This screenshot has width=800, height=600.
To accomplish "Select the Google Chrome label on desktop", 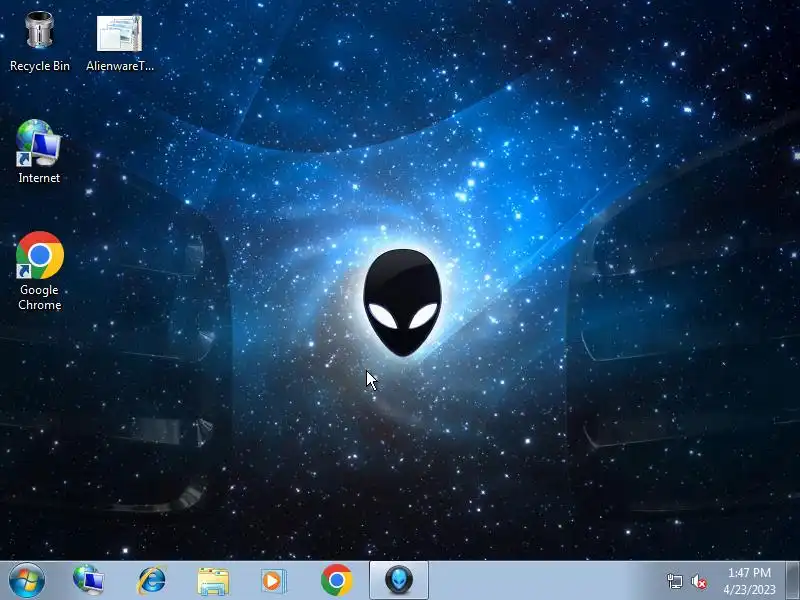I will (40, 297).
